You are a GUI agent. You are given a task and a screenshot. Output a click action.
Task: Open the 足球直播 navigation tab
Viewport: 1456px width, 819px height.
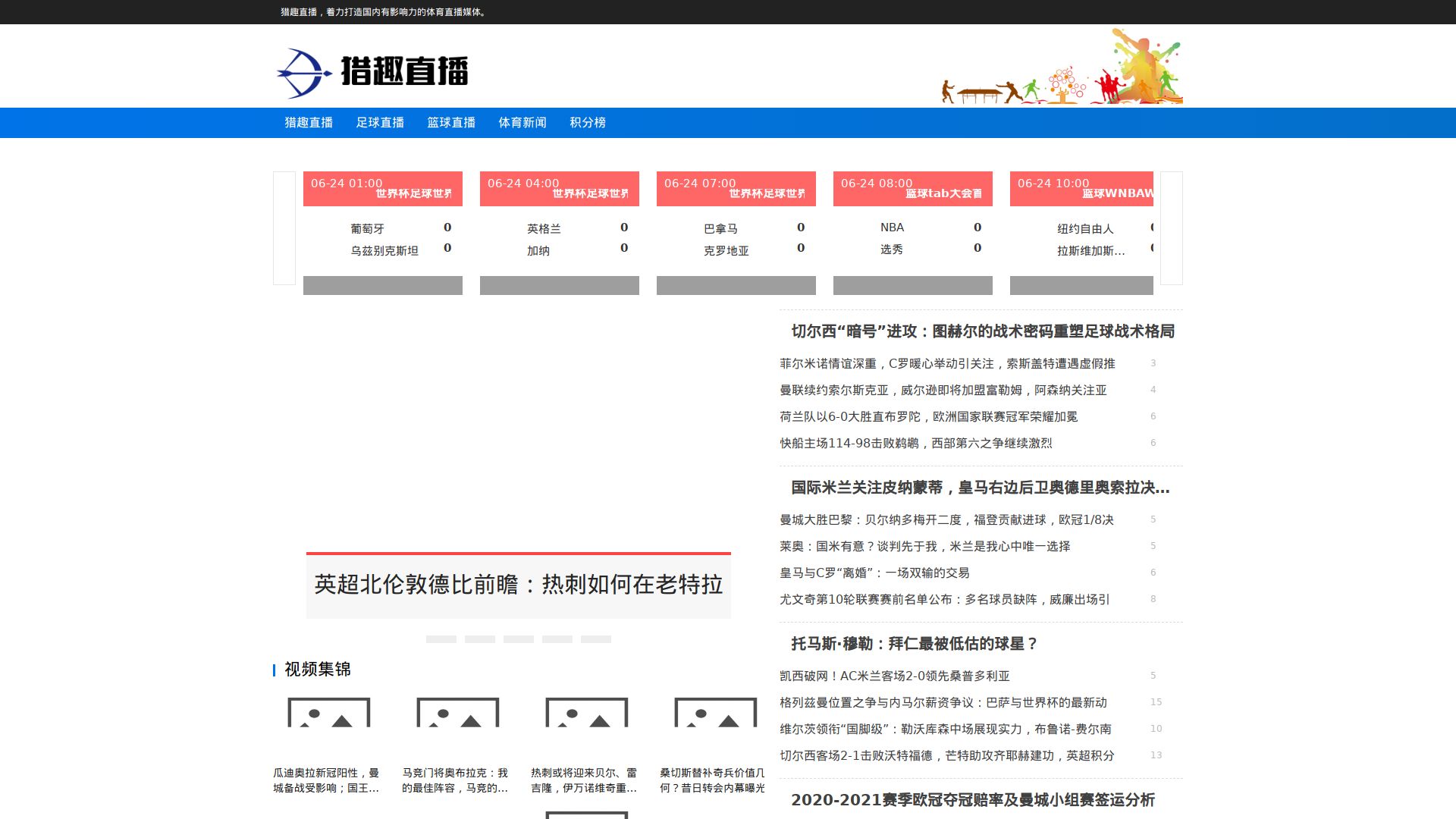coord(380,123)
